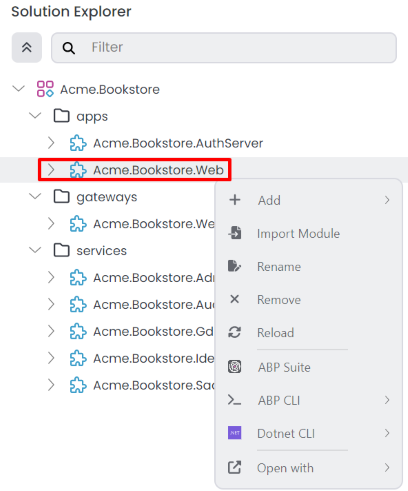Click the Open with external link icon
Viewport: 408px width, 491px height.
coord(235,467)
